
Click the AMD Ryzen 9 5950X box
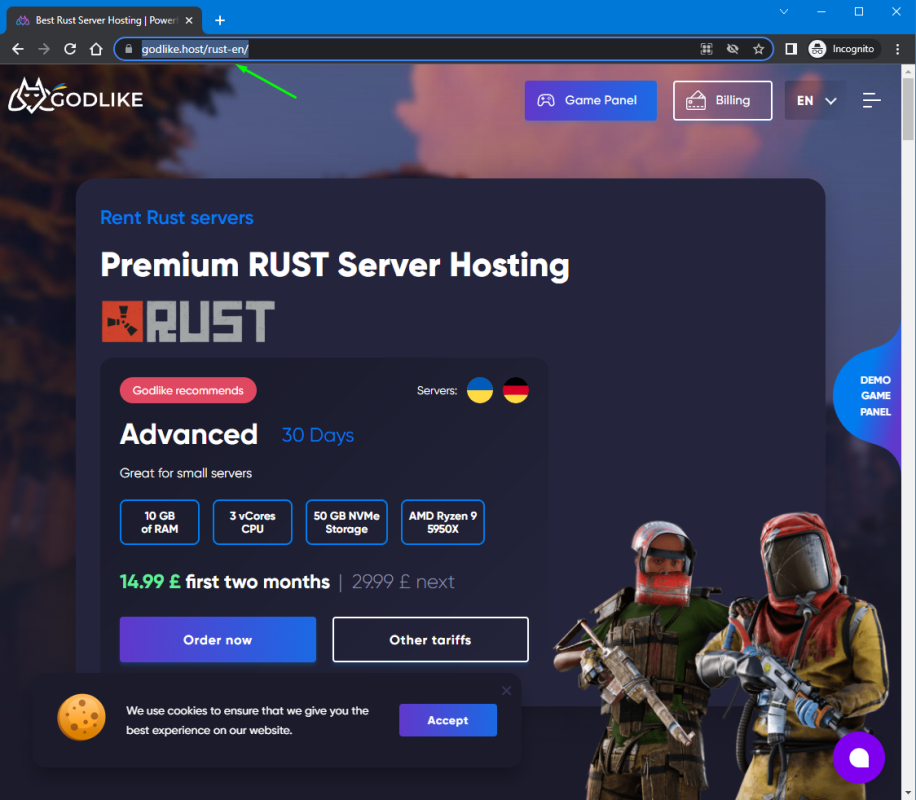coord(443,522)
